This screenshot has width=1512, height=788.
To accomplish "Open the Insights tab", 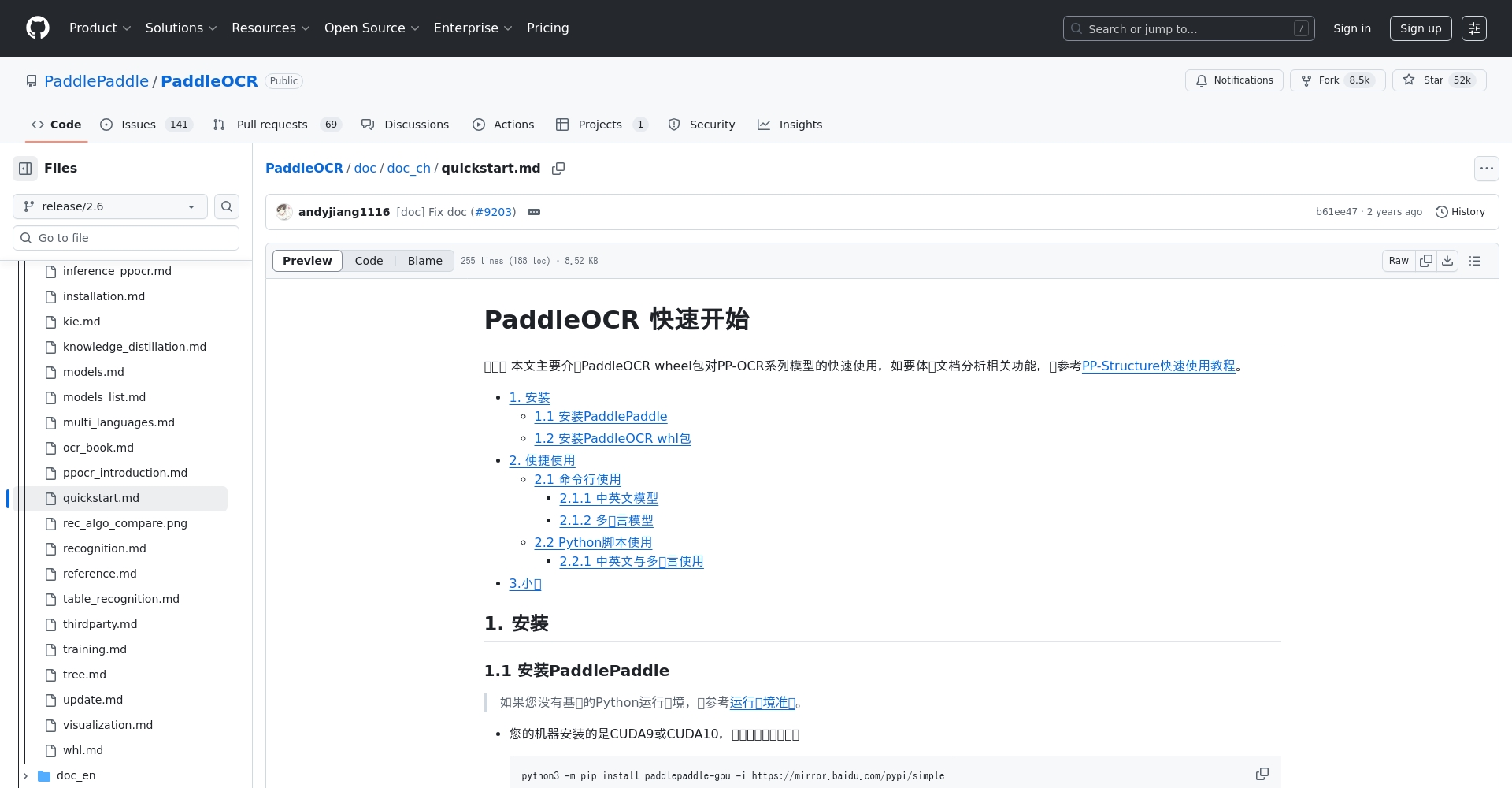I will (x=790, y=125).
